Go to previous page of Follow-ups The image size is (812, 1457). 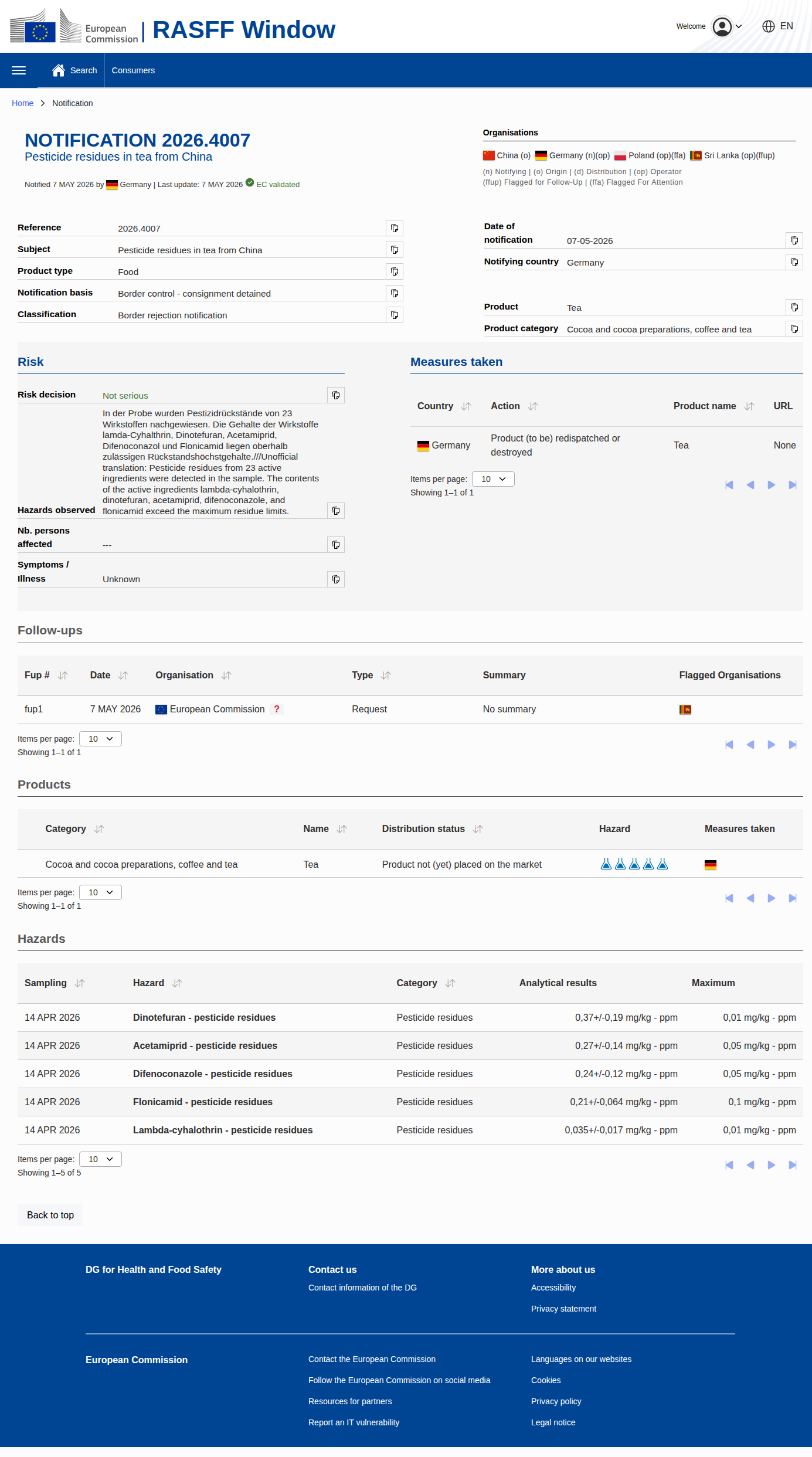coord(750,745)
